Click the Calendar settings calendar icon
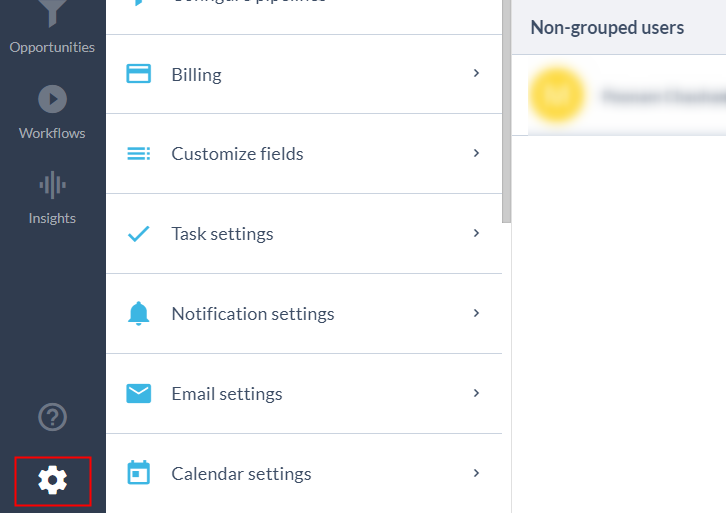Viewport: 726px width, 513px height. coord(138,473)
